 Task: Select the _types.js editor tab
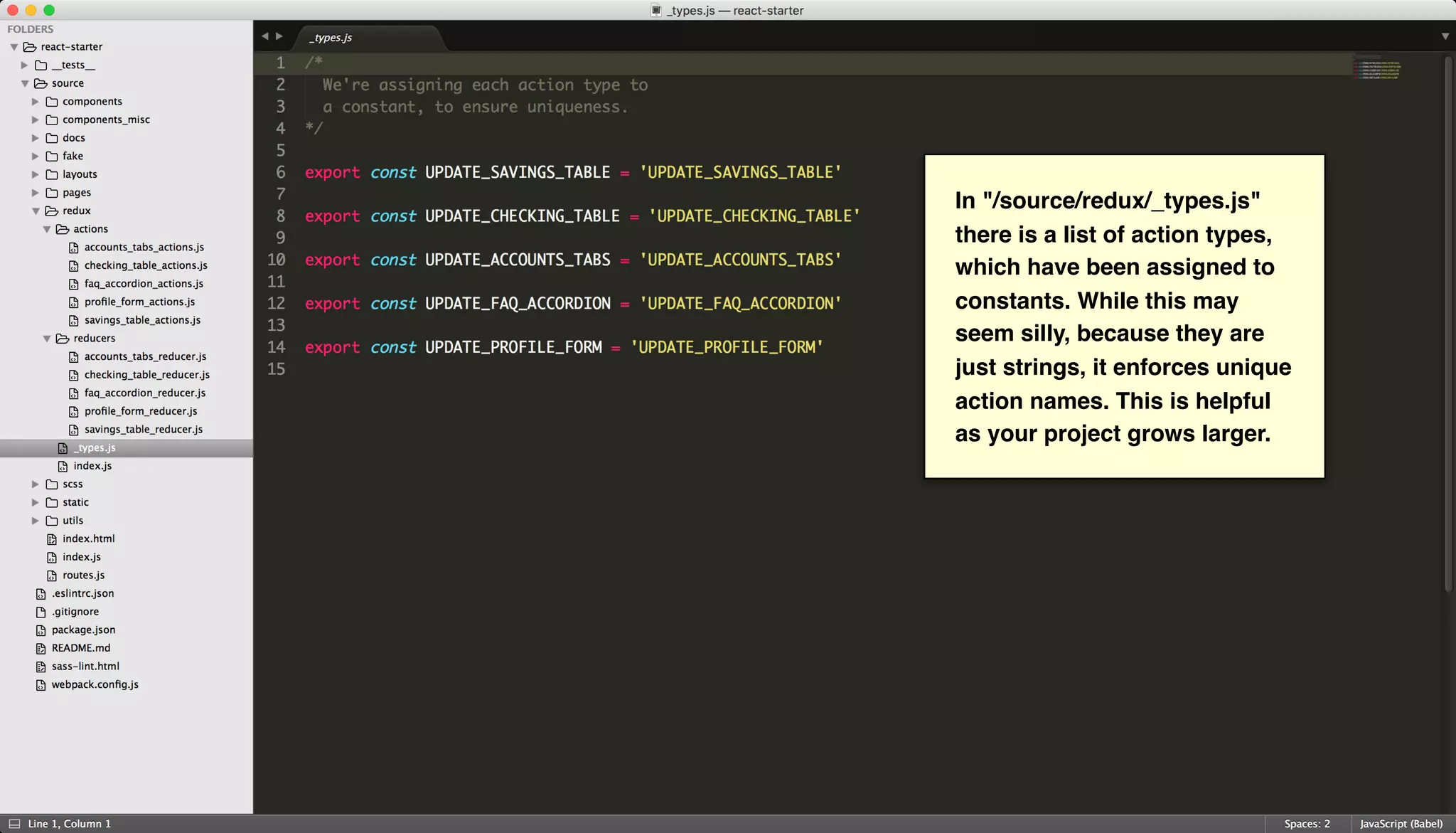(370, 38)
